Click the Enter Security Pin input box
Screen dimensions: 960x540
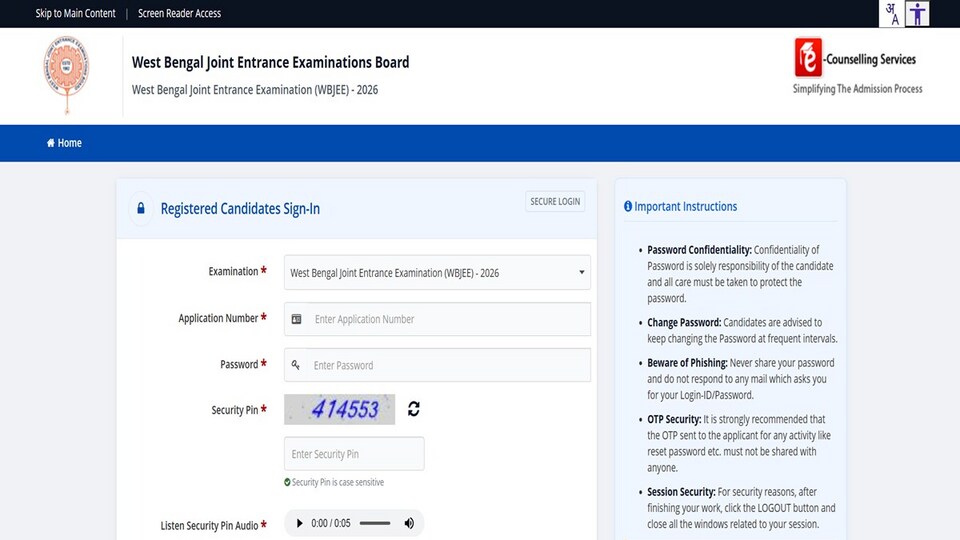pyautogui.click(x=354, y=454)
